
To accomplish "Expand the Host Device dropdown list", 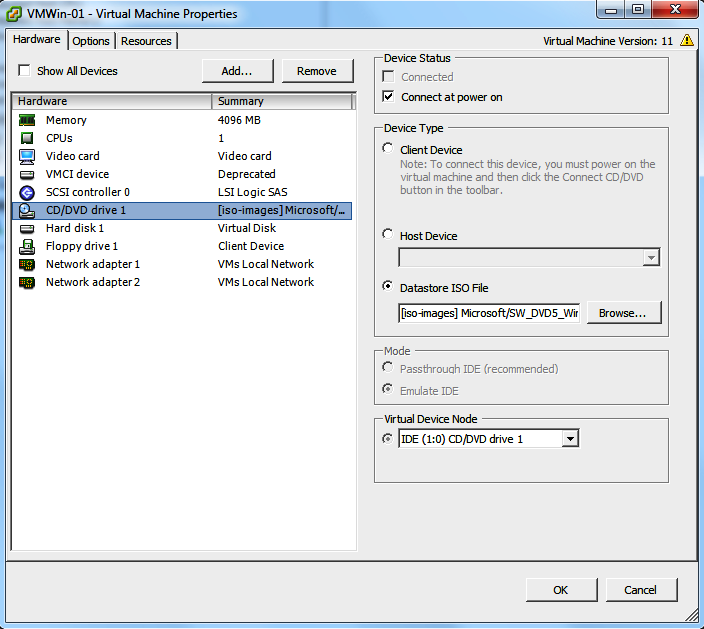I will pos(651,258).
